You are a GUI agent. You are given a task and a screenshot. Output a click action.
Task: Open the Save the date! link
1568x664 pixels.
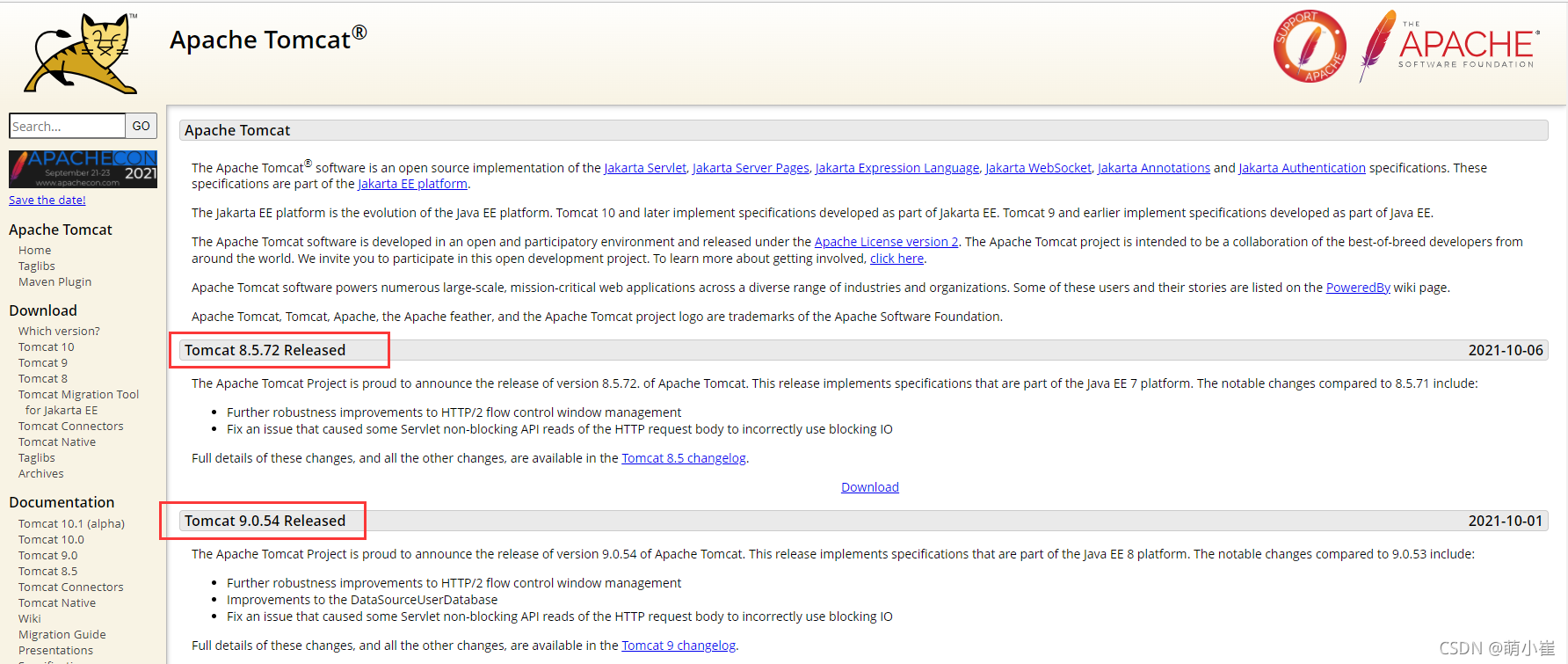47,201
